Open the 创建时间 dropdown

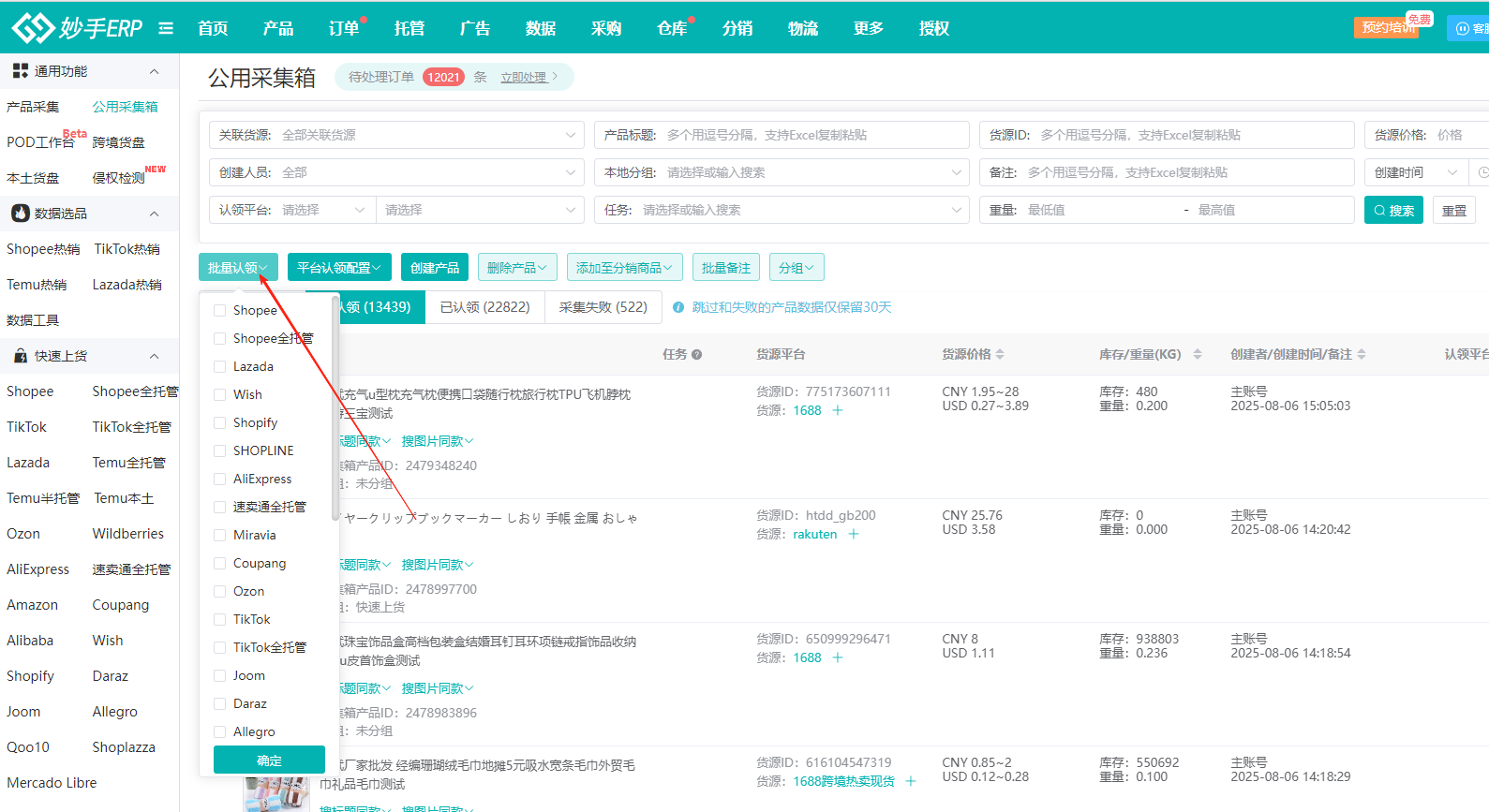point(1416,172)
